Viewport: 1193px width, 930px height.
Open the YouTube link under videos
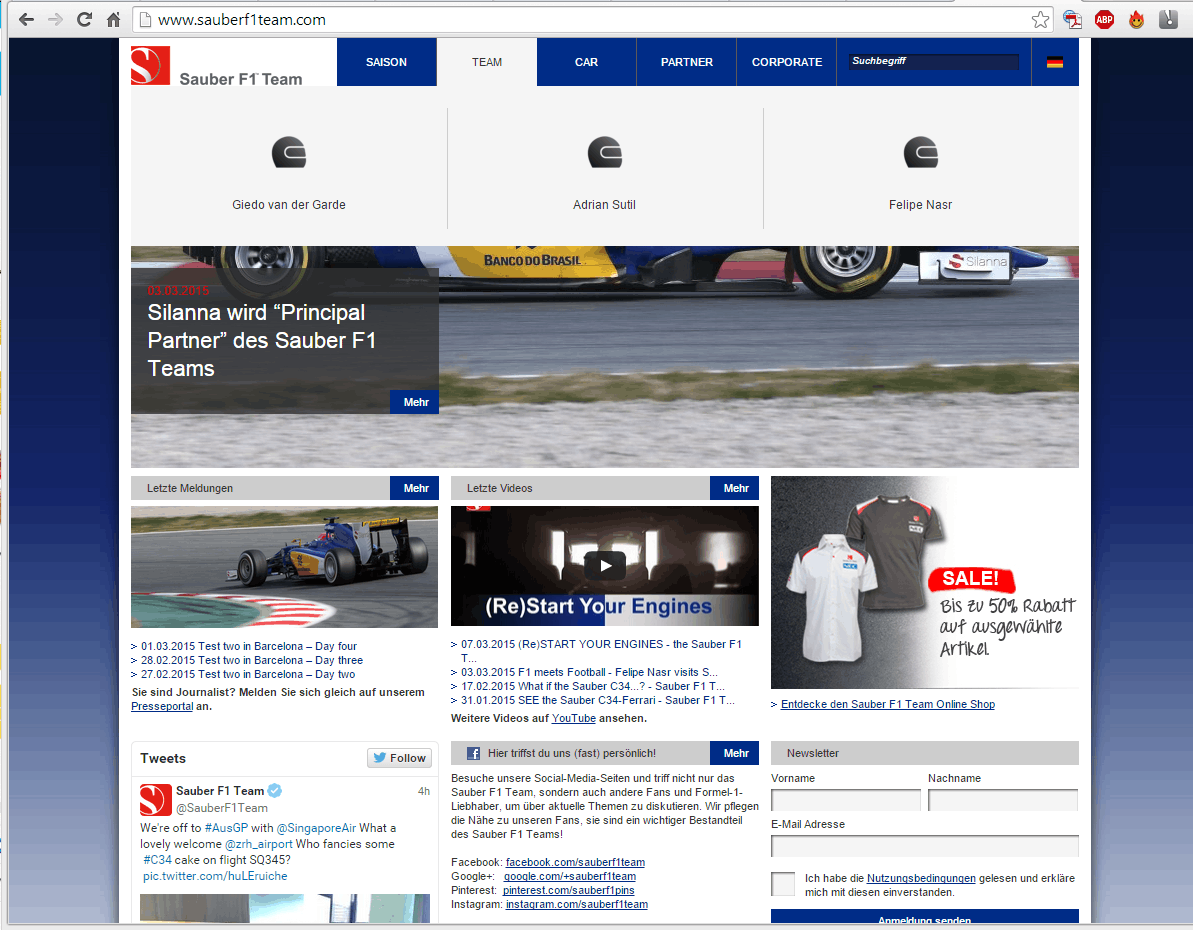click(x=574, y=718)
